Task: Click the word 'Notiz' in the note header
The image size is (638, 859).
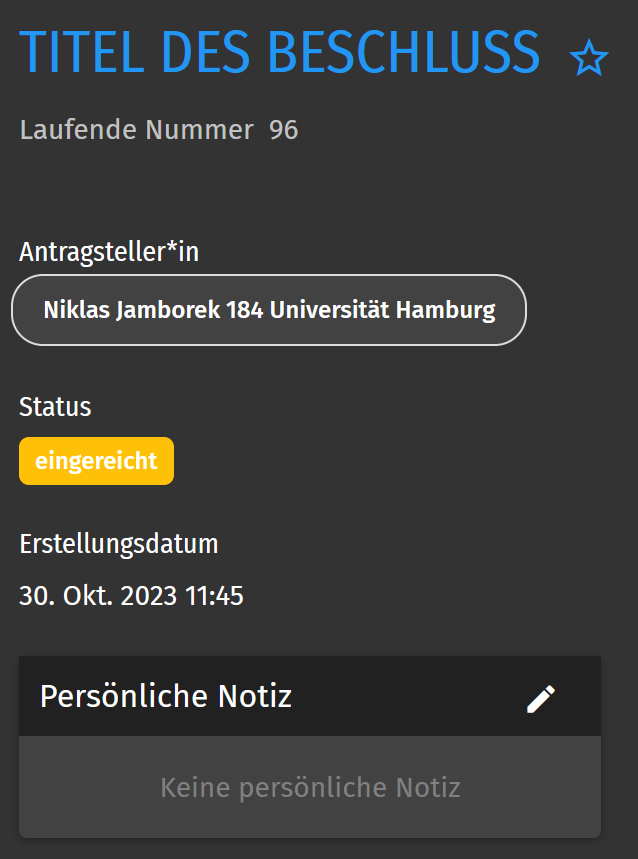Action: click(x=258, y=696)
